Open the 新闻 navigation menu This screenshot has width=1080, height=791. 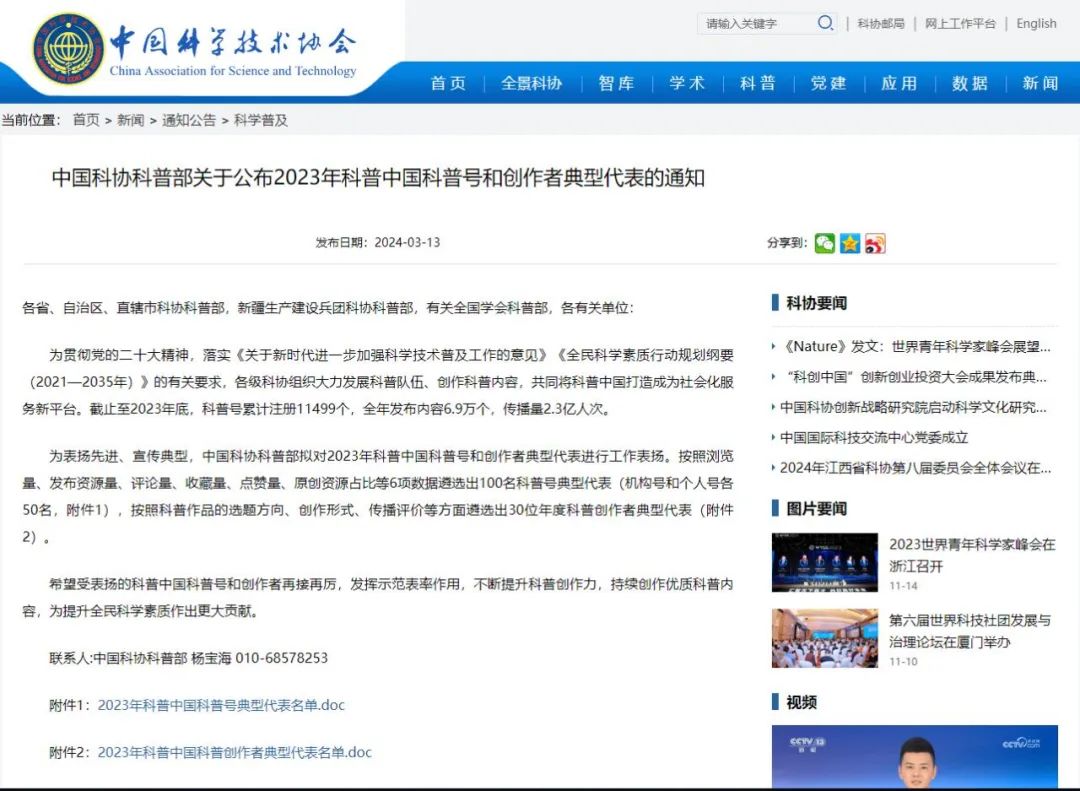(x=1040, y=83)
